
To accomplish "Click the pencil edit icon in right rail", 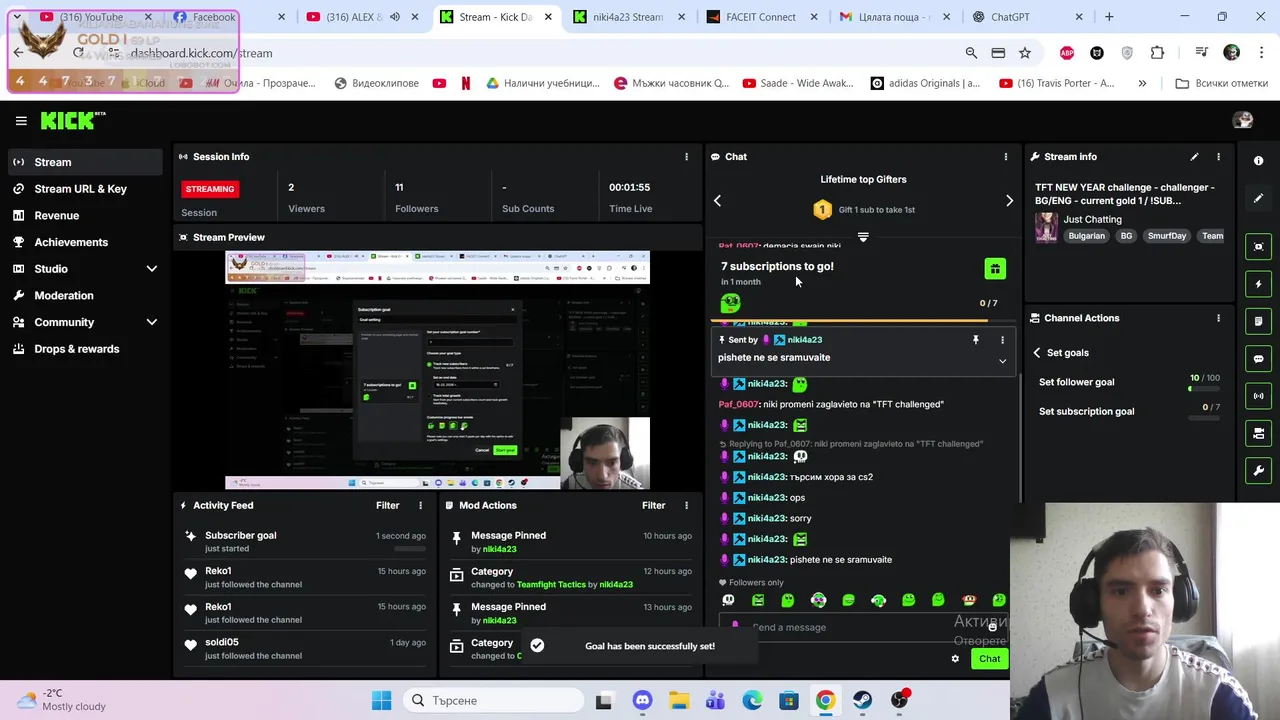I will (1258, 198).
